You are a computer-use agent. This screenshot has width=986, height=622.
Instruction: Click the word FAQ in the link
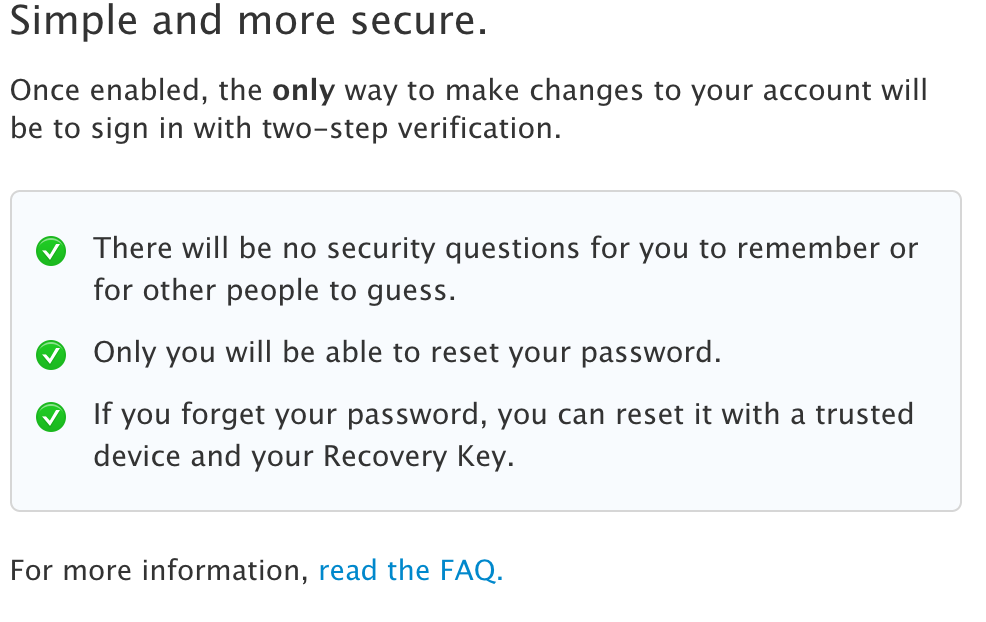click(x=467, y=571)
